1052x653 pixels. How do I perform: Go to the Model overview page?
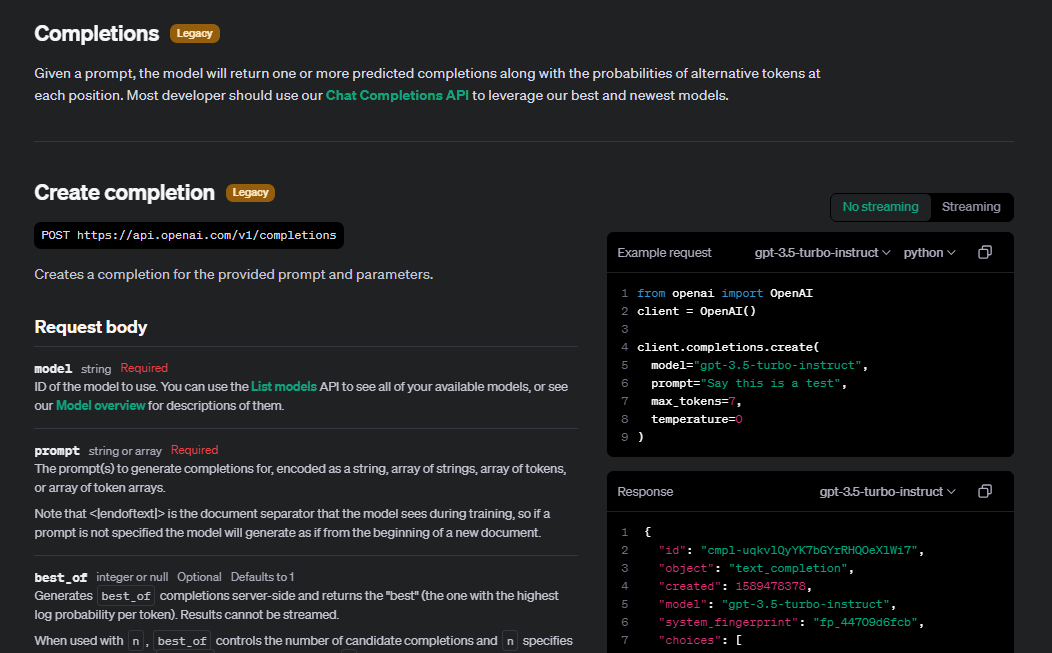pos(101,406)
